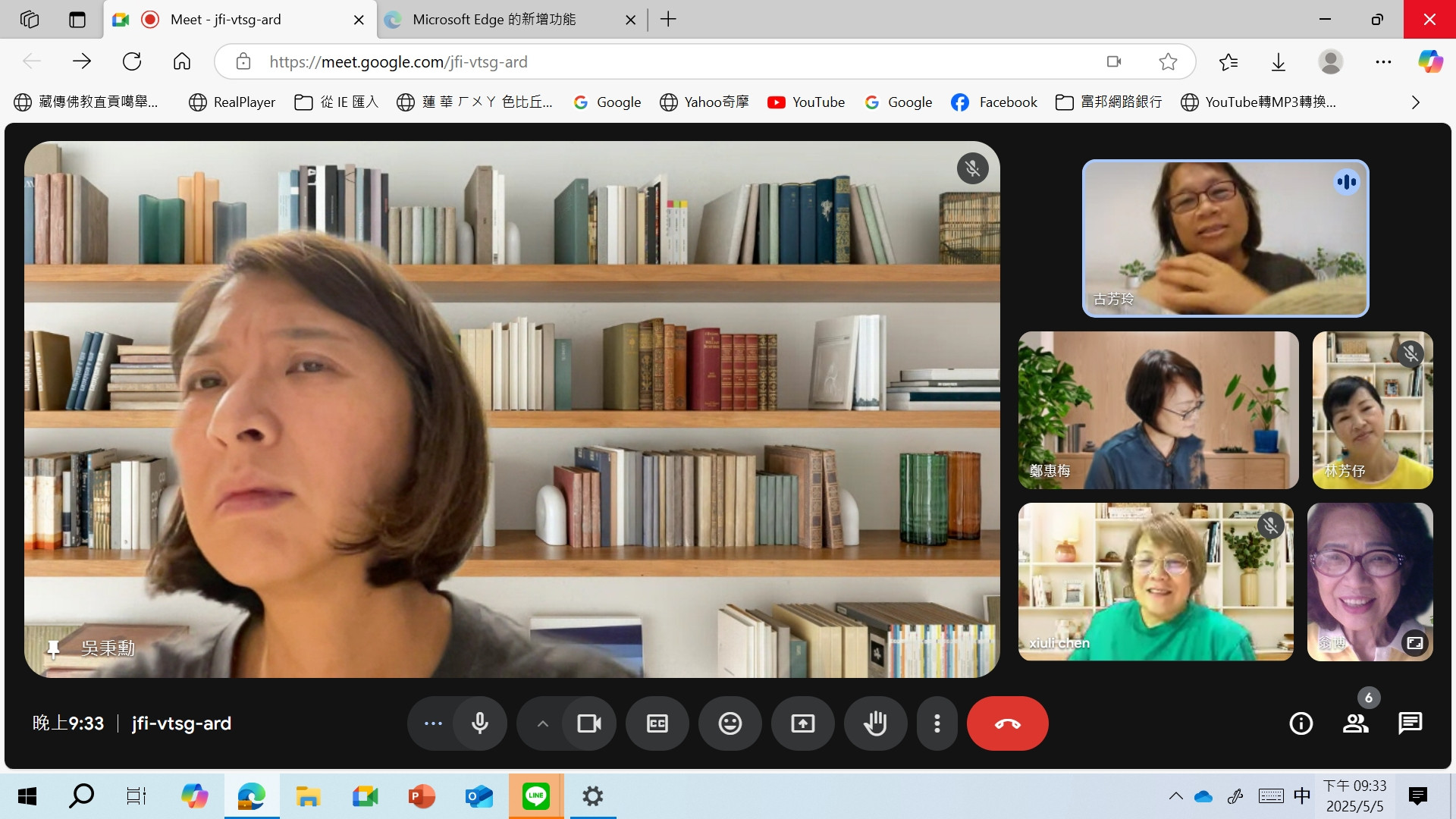Viewport: 1456px width, 819px height.
Task: Open the audio settings dots menu
Action: coord(433,723)
